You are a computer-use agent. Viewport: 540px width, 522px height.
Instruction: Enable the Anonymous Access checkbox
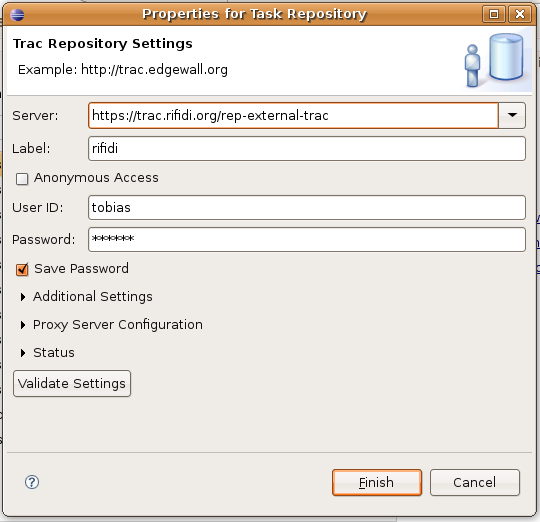coord(22,179)
